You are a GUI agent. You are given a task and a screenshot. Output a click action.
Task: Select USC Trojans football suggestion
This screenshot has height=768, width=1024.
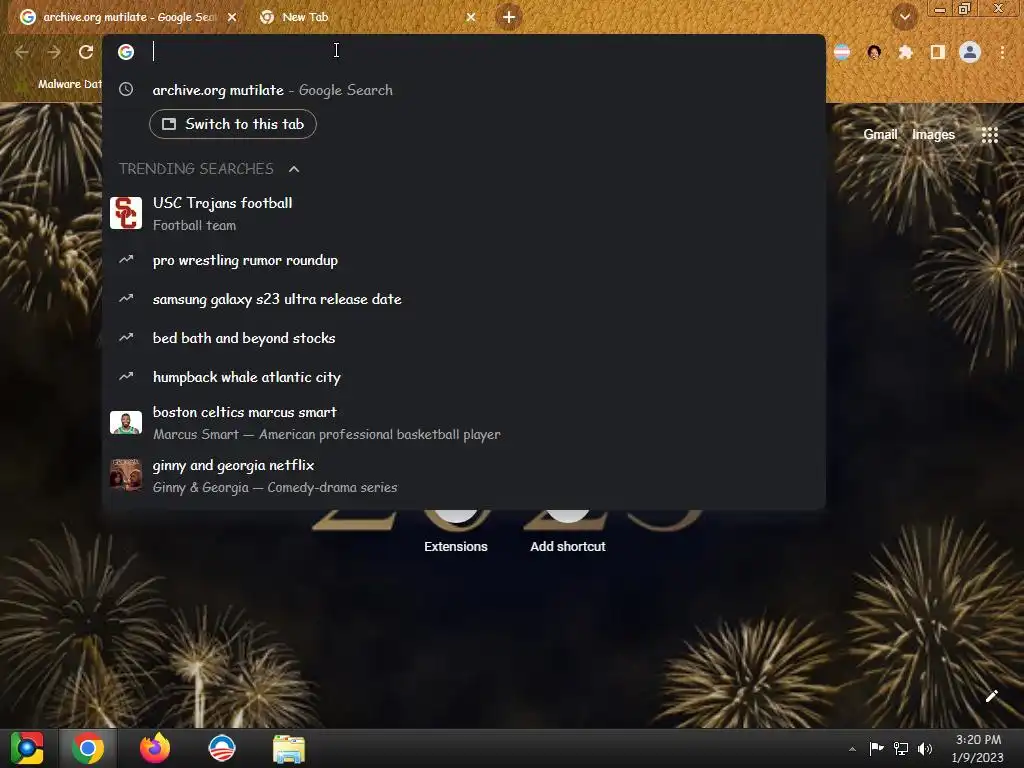point(464,214)
